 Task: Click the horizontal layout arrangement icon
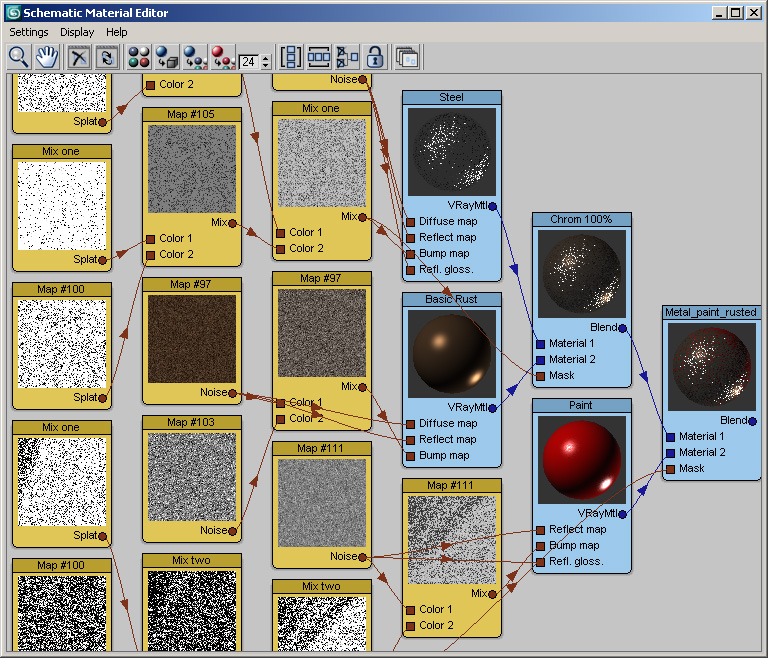[x=319, y=57]
